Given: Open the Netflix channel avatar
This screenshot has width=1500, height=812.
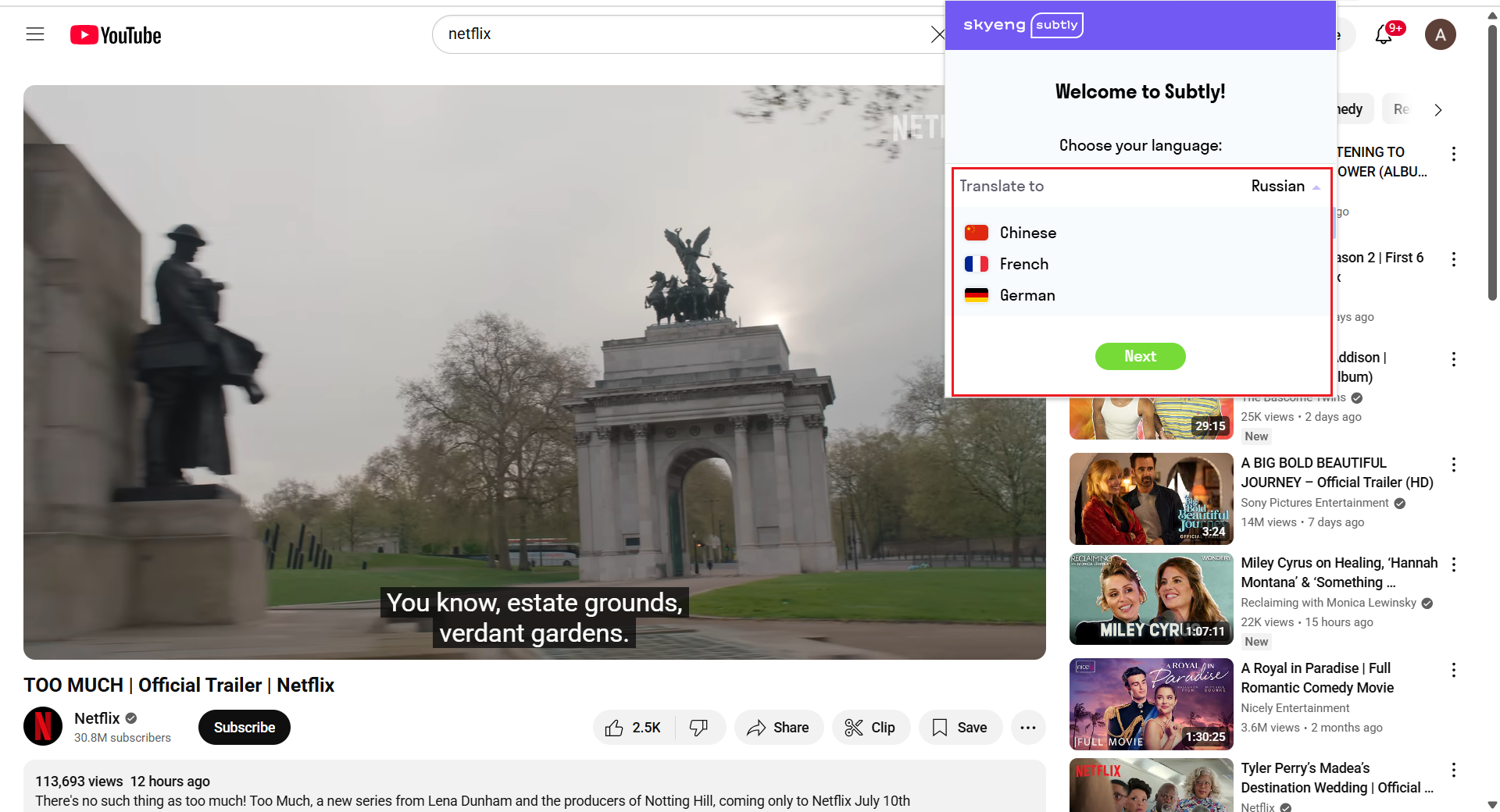Looking at the screenshot, I should [43, 726].
